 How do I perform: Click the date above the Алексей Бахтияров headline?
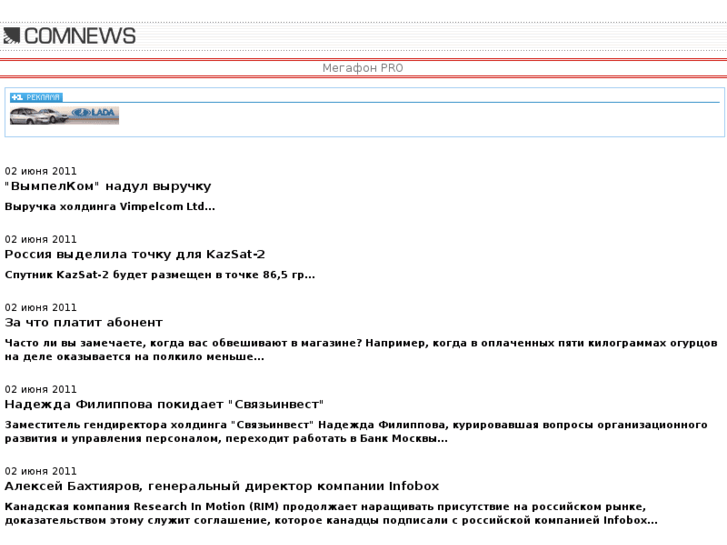41,471
